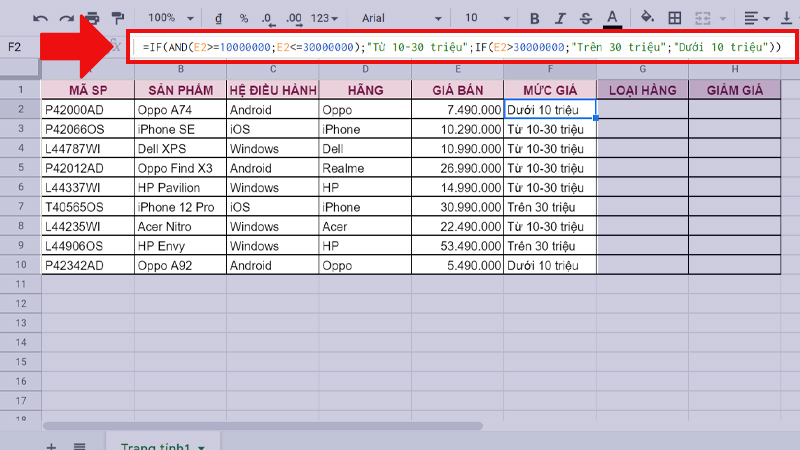Image resolution: width=800 pixels, height=450 pixels.
Task: Open the borders tool
Action: point(675,18)
